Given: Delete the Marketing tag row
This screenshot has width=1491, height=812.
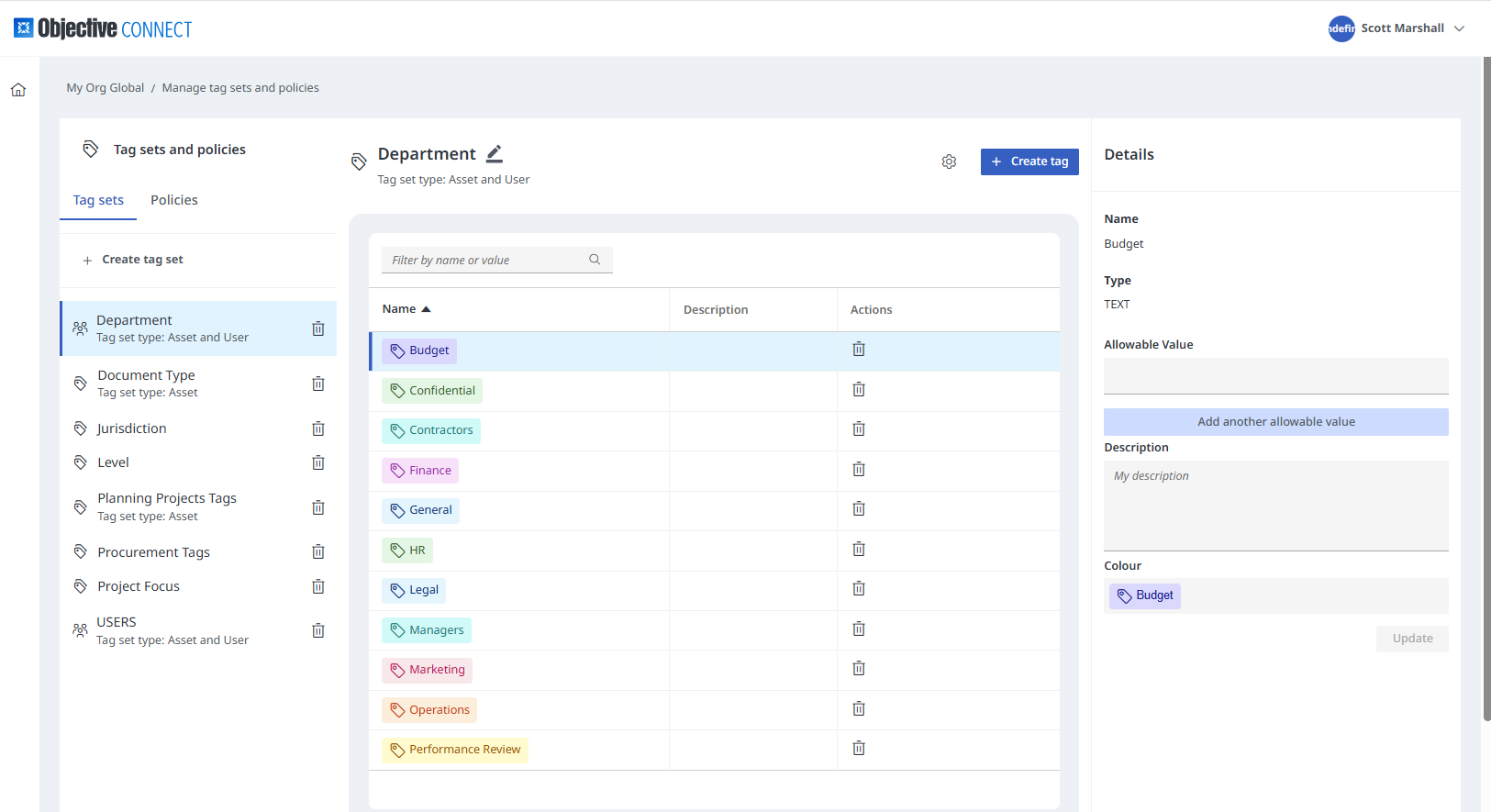Looking at the screenshot, I should coord(859,669).
